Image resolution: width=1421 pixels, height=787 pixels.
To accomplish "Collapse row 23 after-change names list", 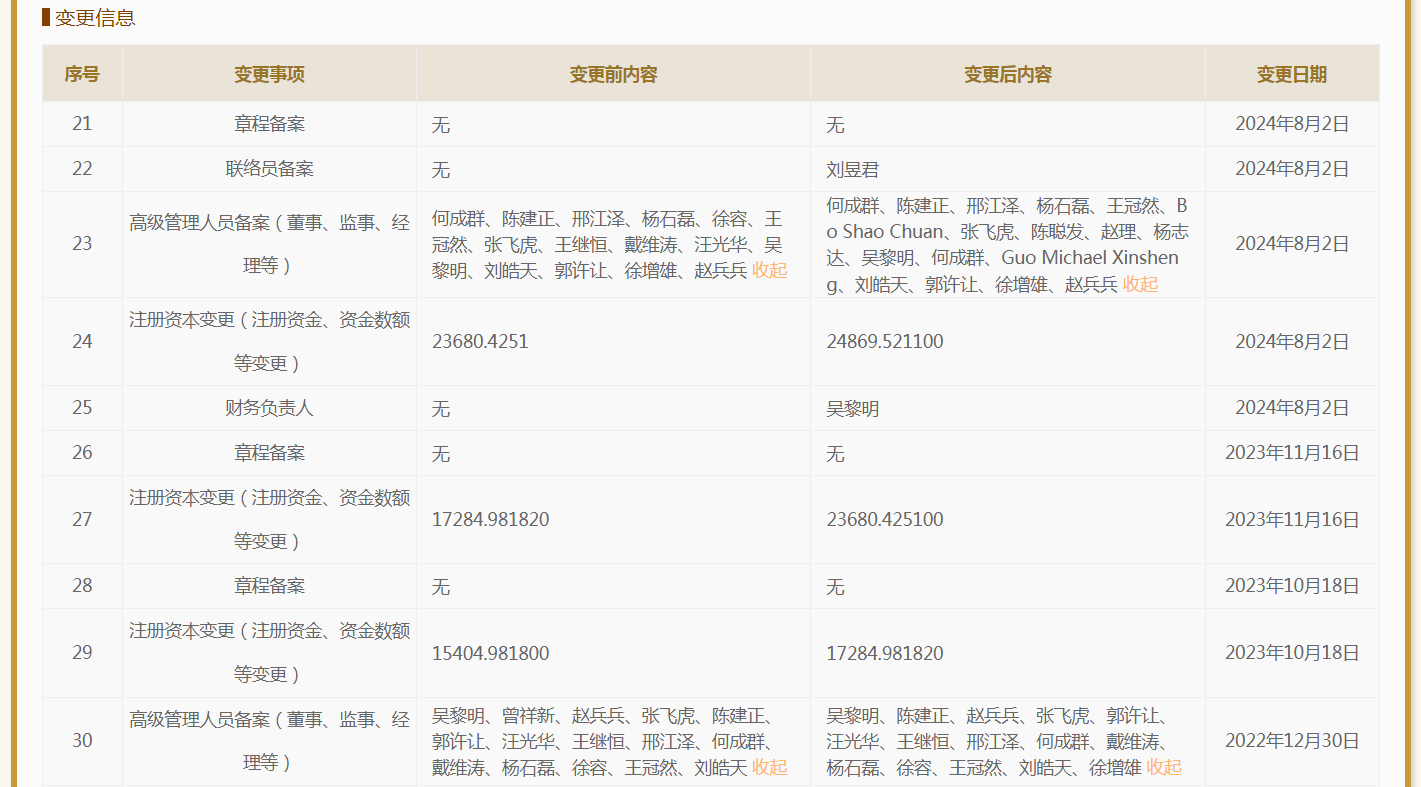I will pyautogui.click(x=1140, y=284).
